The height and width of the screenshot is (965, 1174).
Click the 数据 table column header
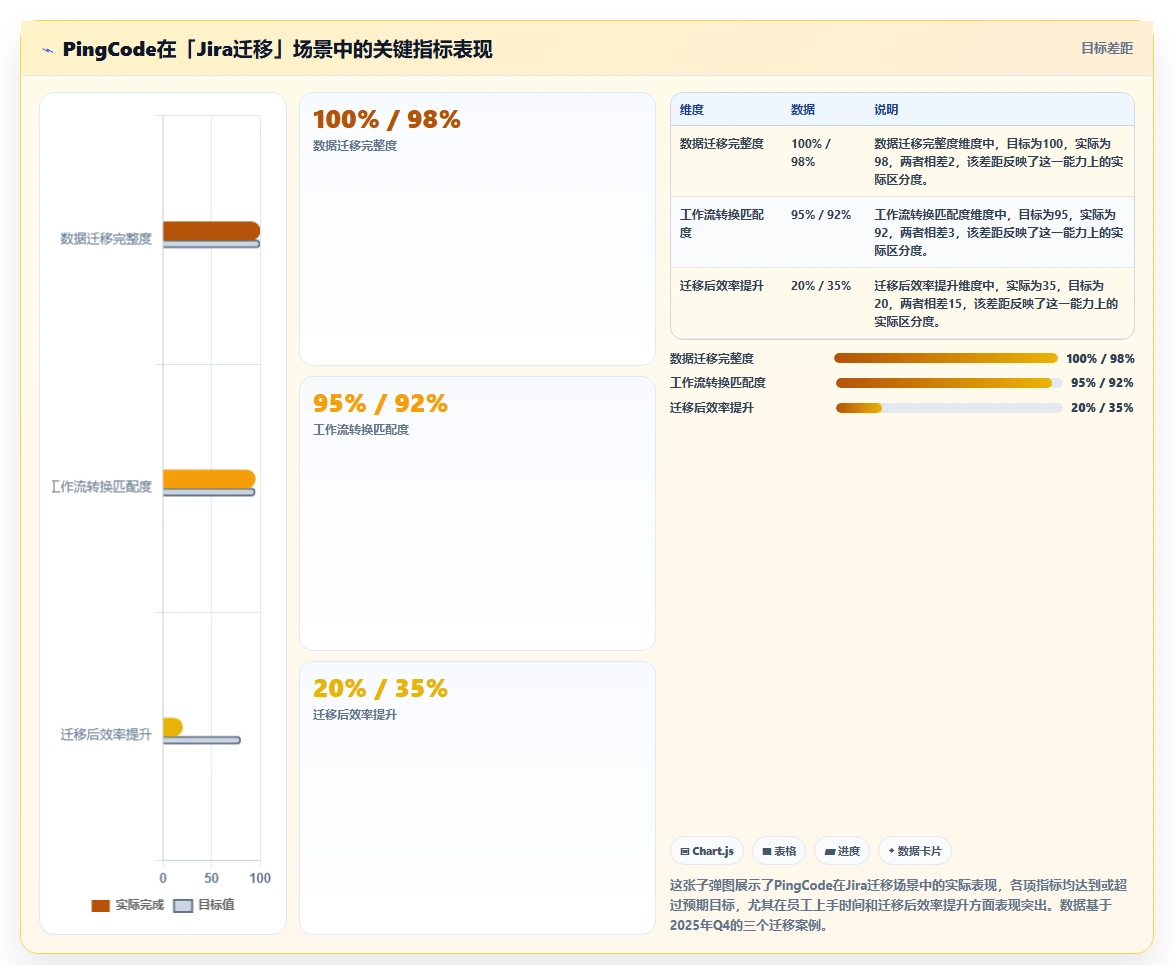click(x=803, y=110)
